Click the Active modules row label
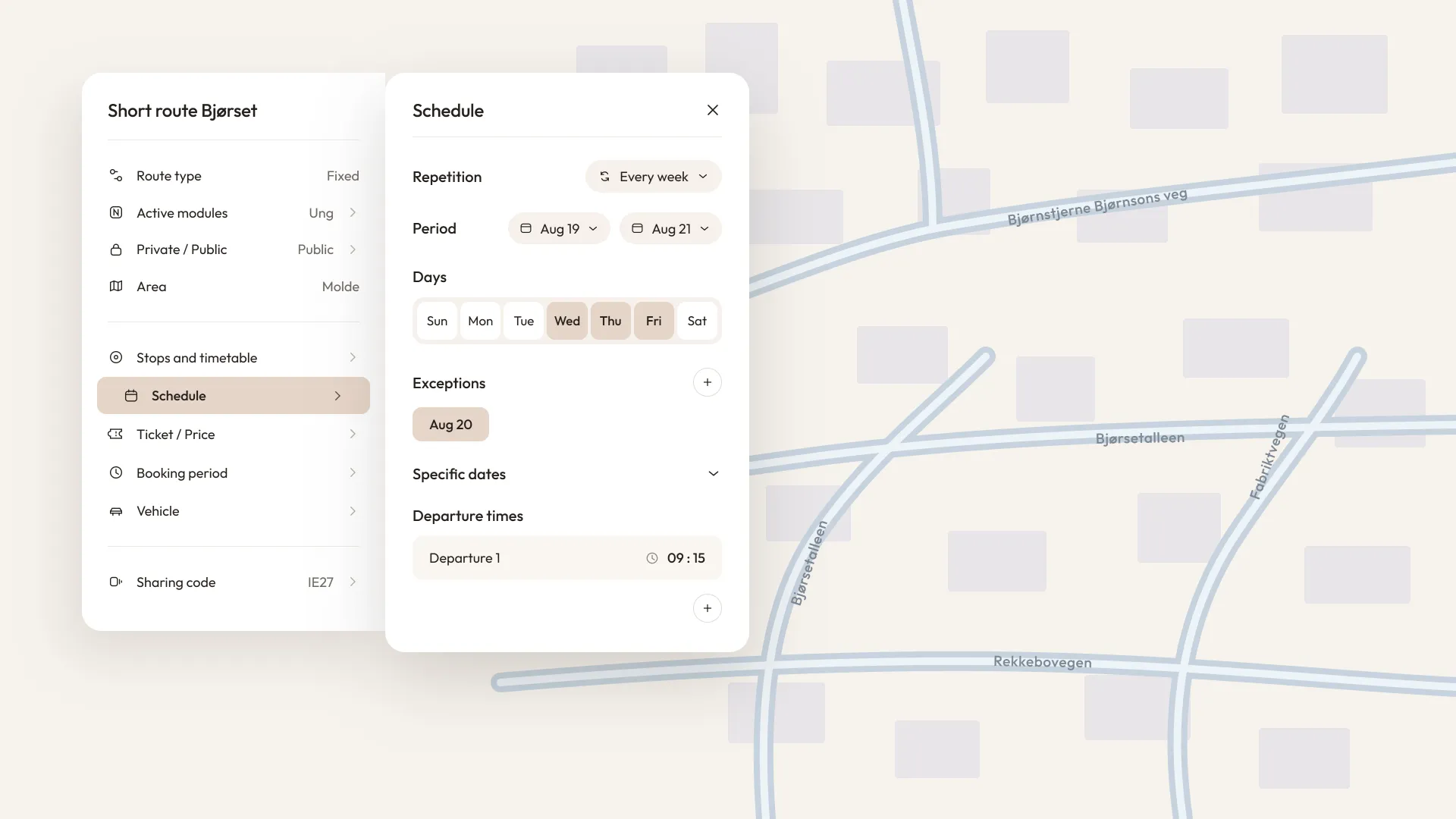The height and width of the screenshot is (819, 1456). (182, 213)
